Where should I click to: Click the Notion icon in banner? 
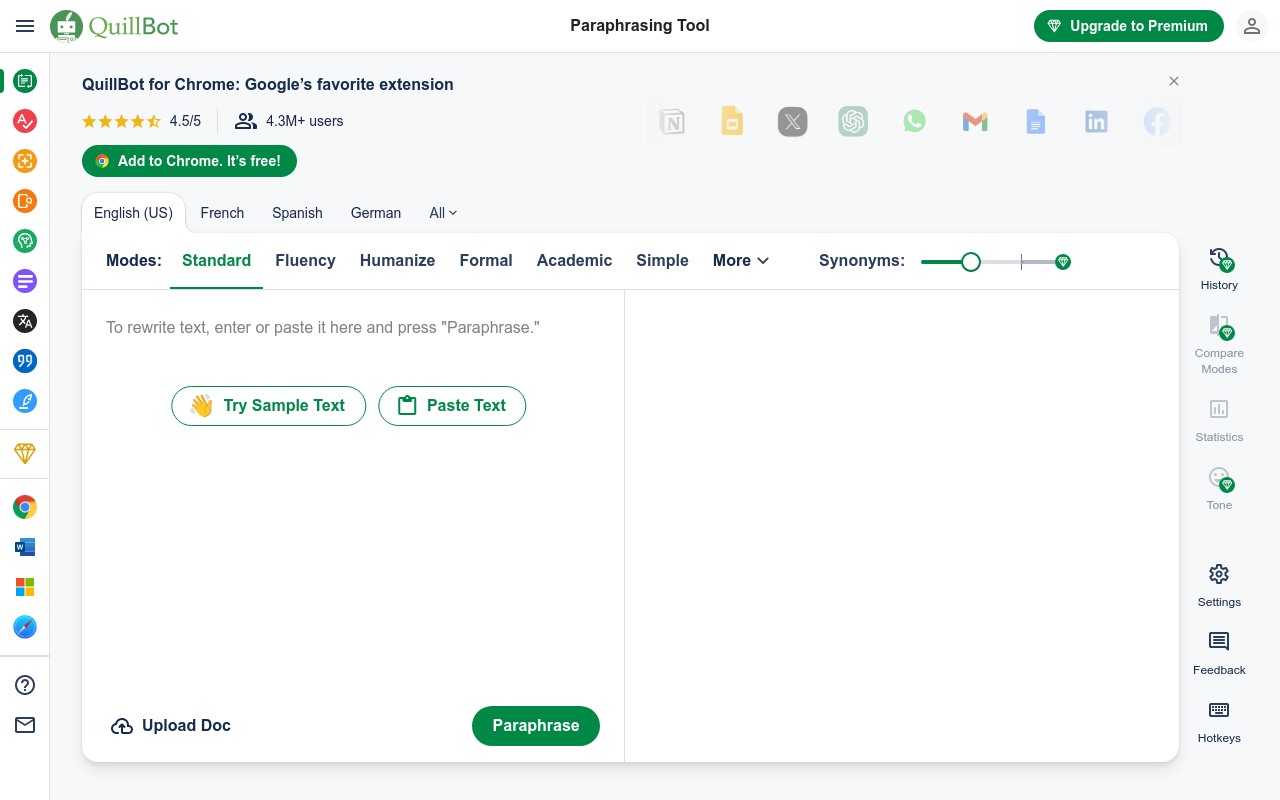pos(672,122)
